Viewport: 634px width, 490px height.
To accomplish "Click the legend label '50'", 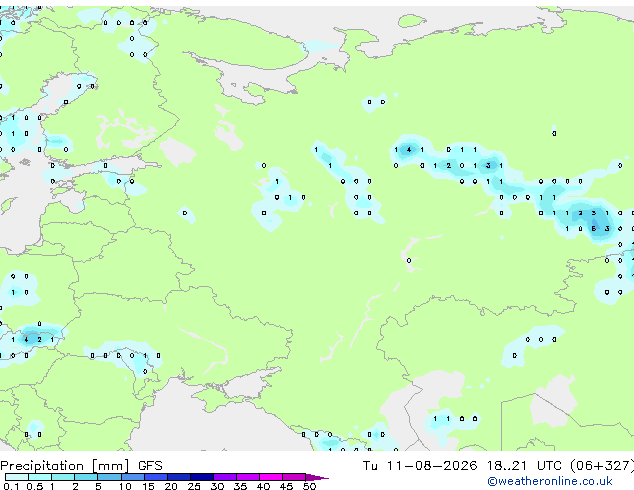I will coord(309,486).
